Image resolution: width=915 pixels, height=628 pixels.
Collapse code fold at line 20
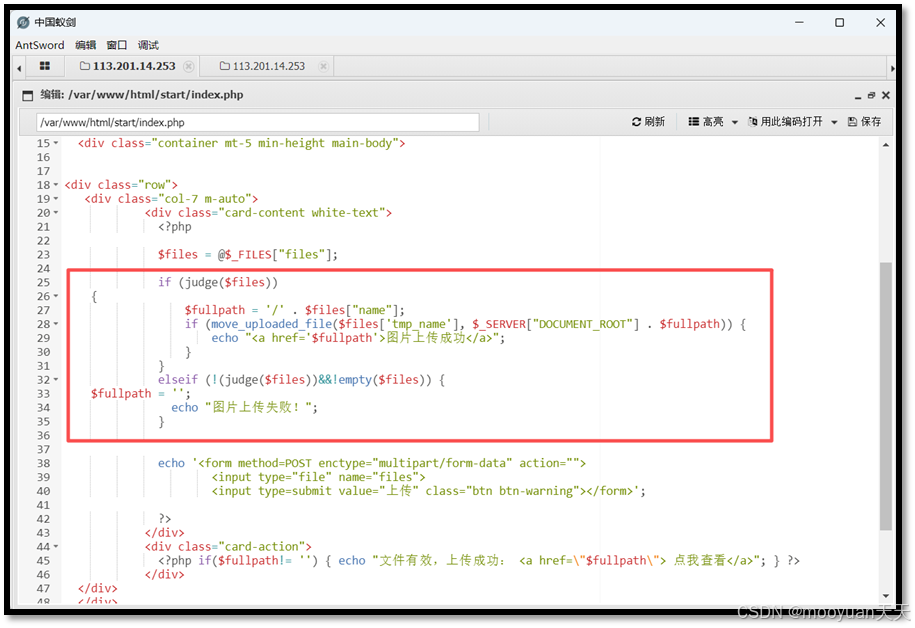tap(56, 213)
